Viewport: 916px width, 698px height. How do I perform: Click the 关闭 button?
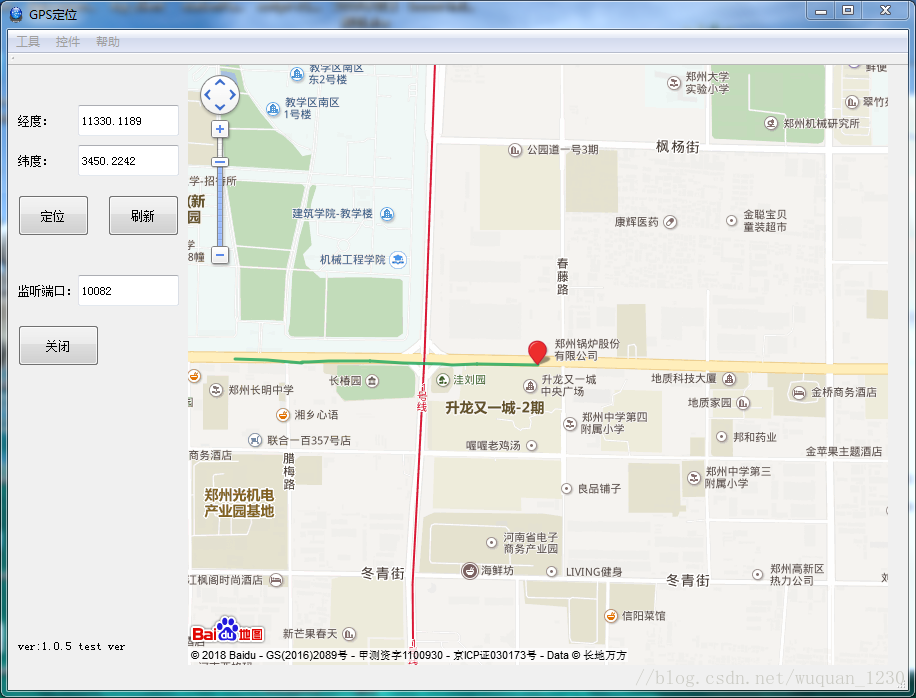point(58,346)
